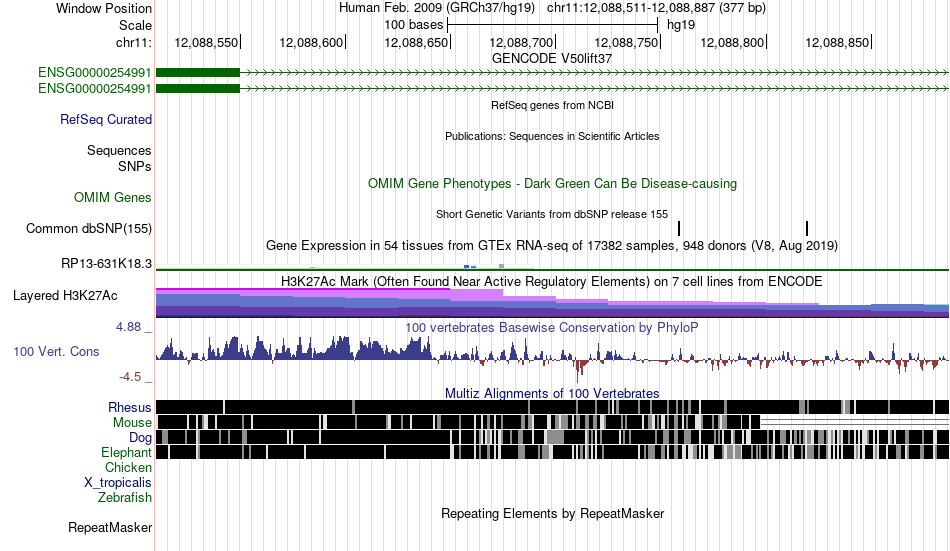
Task: Click the Window Position label
Action: point(104,8)
